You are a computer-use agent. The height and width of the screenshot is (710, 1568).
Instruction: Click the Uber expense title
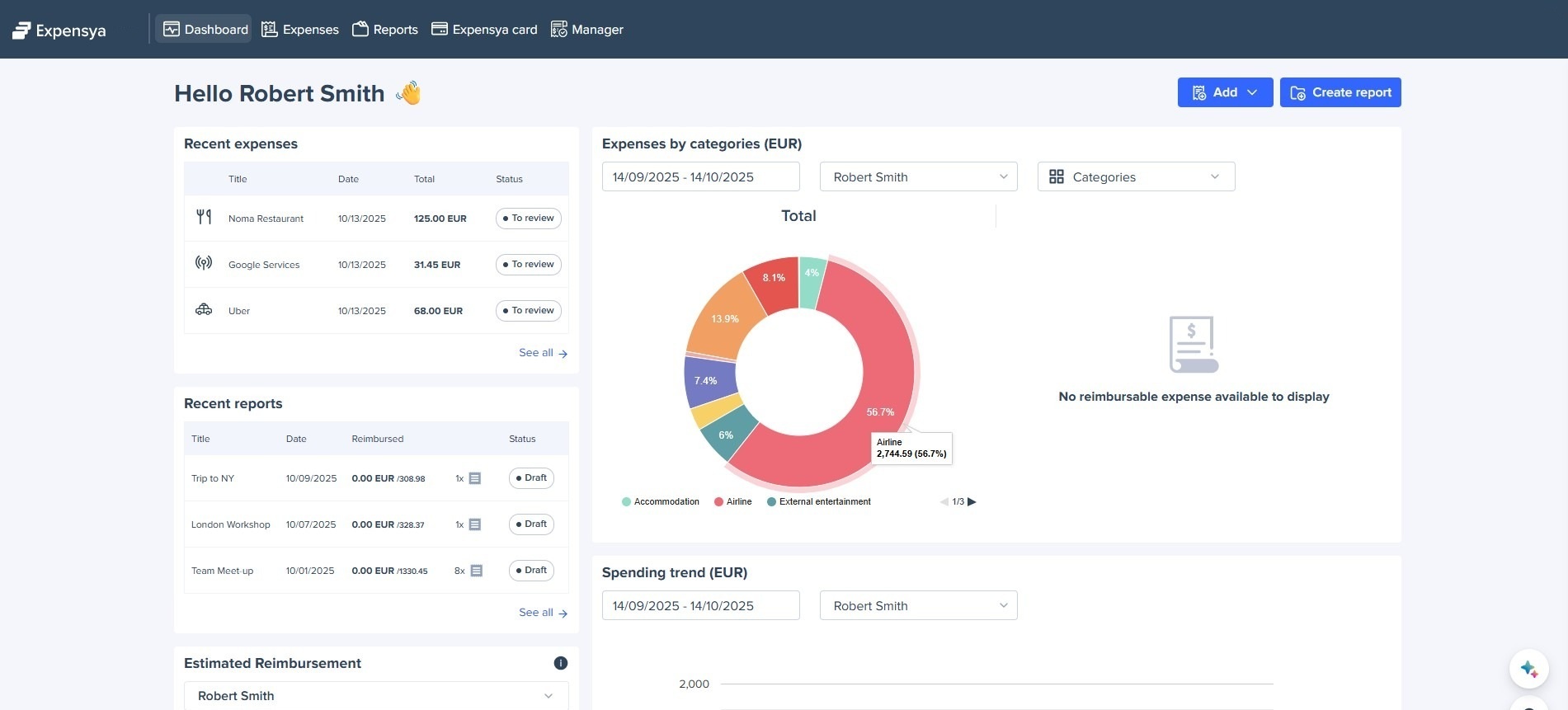click(239, 311)
